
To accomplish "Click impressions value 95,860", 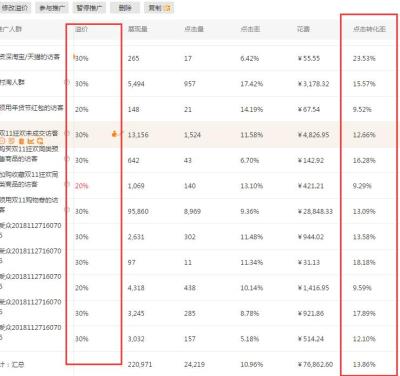I will tap(138, 211).
